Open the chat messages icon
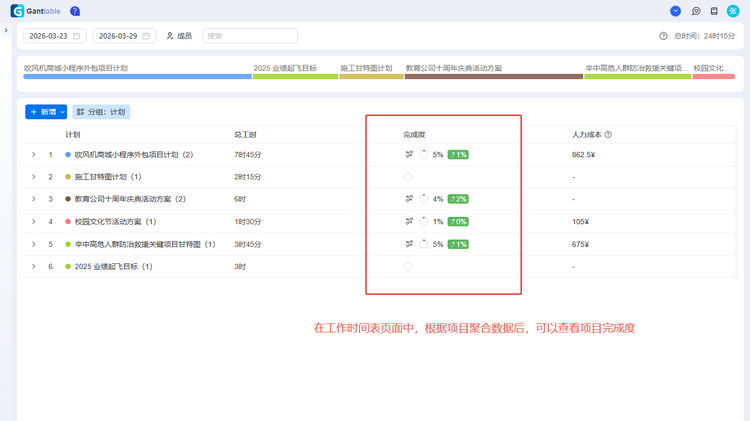The image size is (750, 421). click(x=696, y=11)
